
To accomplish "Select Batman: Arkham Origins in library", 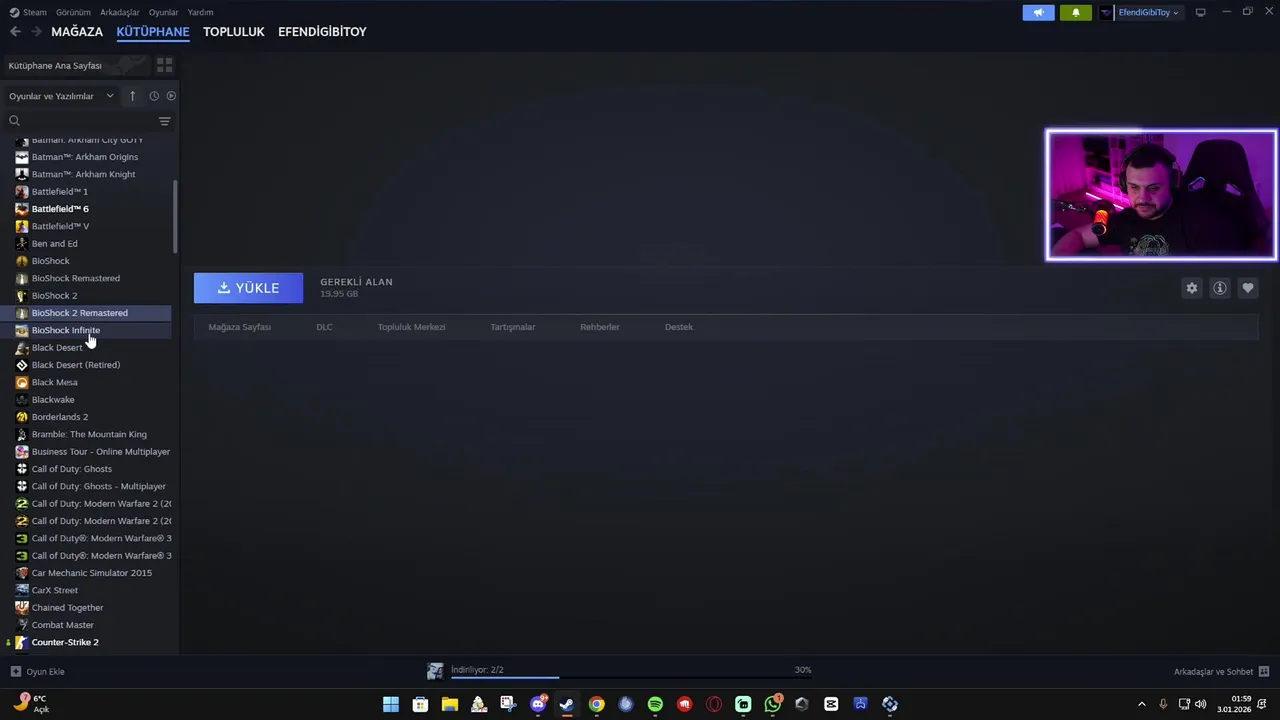I will point(85,157).
